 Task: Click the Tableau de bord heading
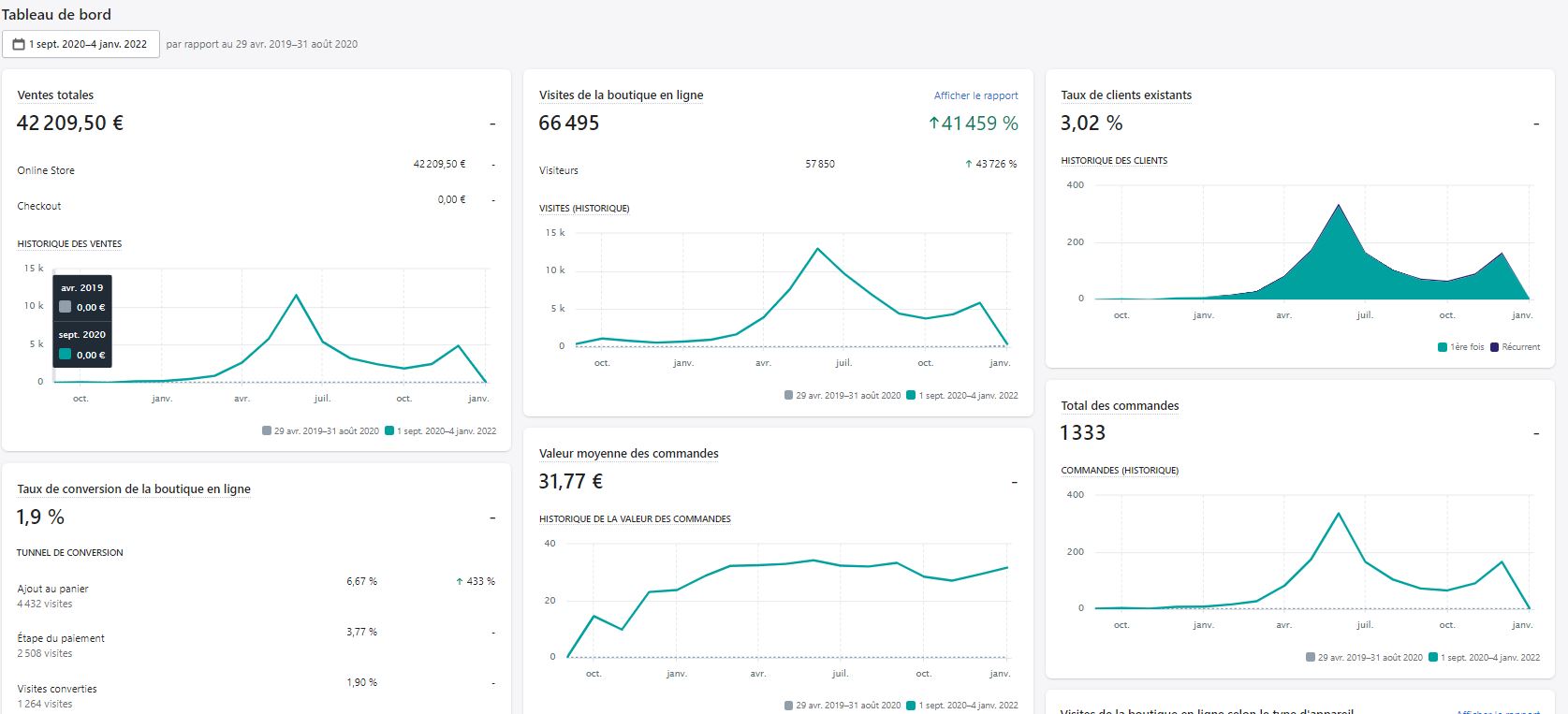pyautogui.click(x=56, y=14)
